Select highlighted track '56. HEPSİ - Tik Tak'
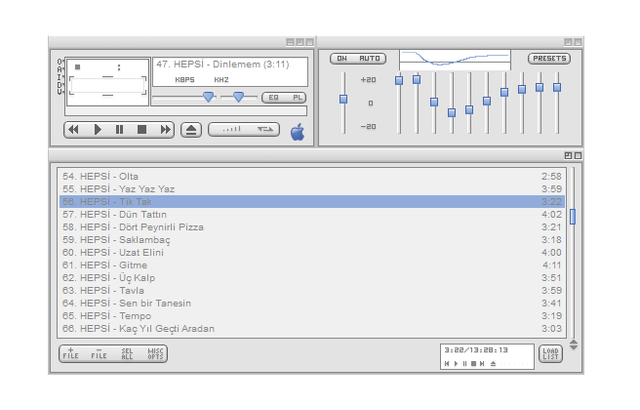This screenshot has width=640, height=410. tap(312, 202)
